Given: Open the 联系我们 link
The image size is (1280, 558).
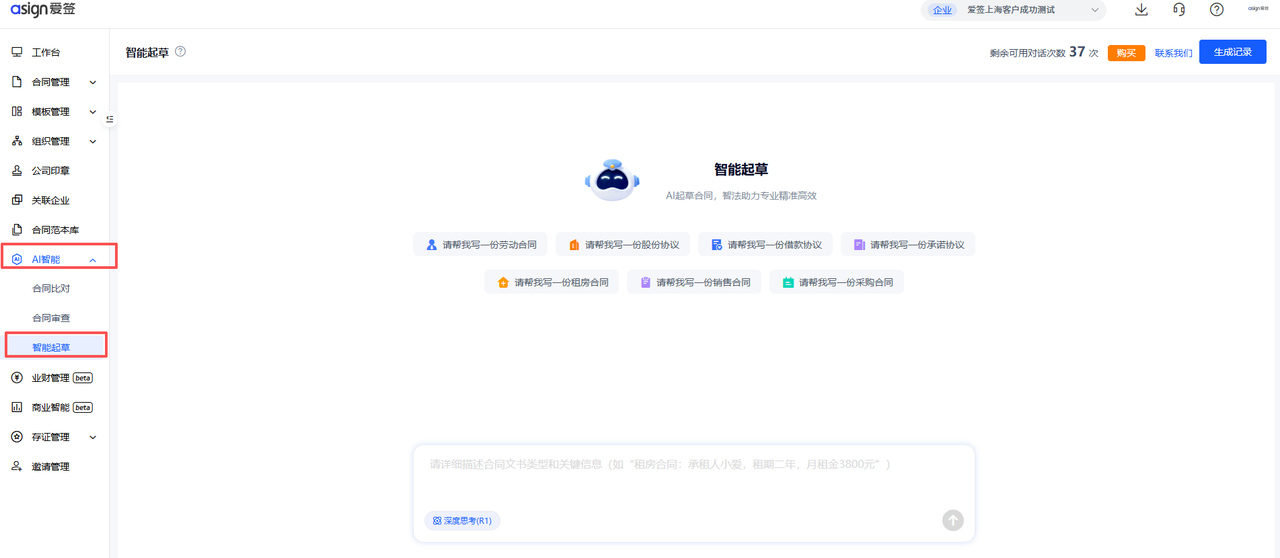Looking at the screenshot, I should [1173, 53].
